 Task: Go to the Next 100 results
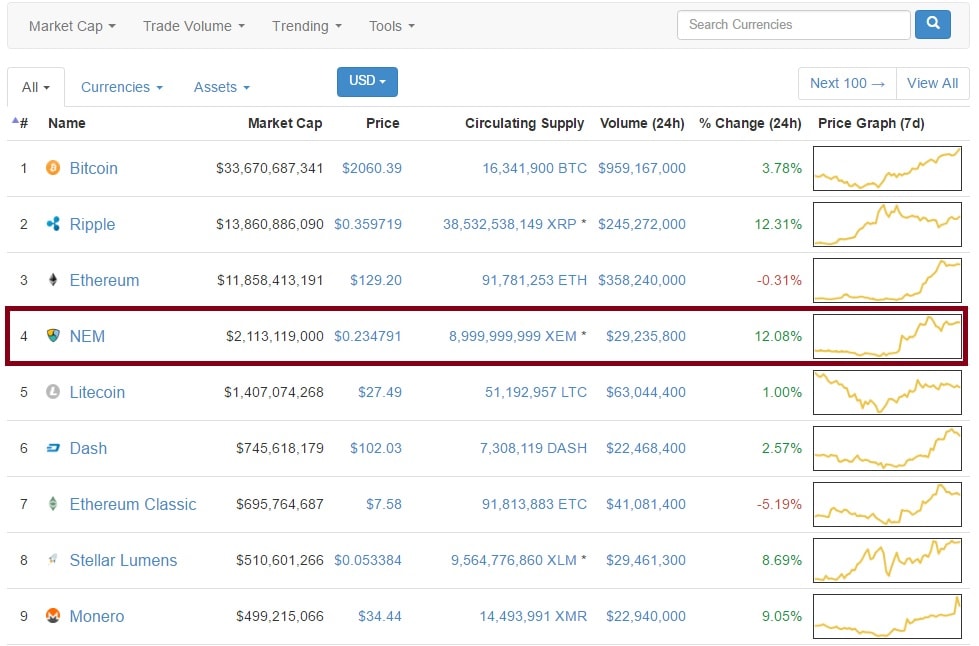847,83
